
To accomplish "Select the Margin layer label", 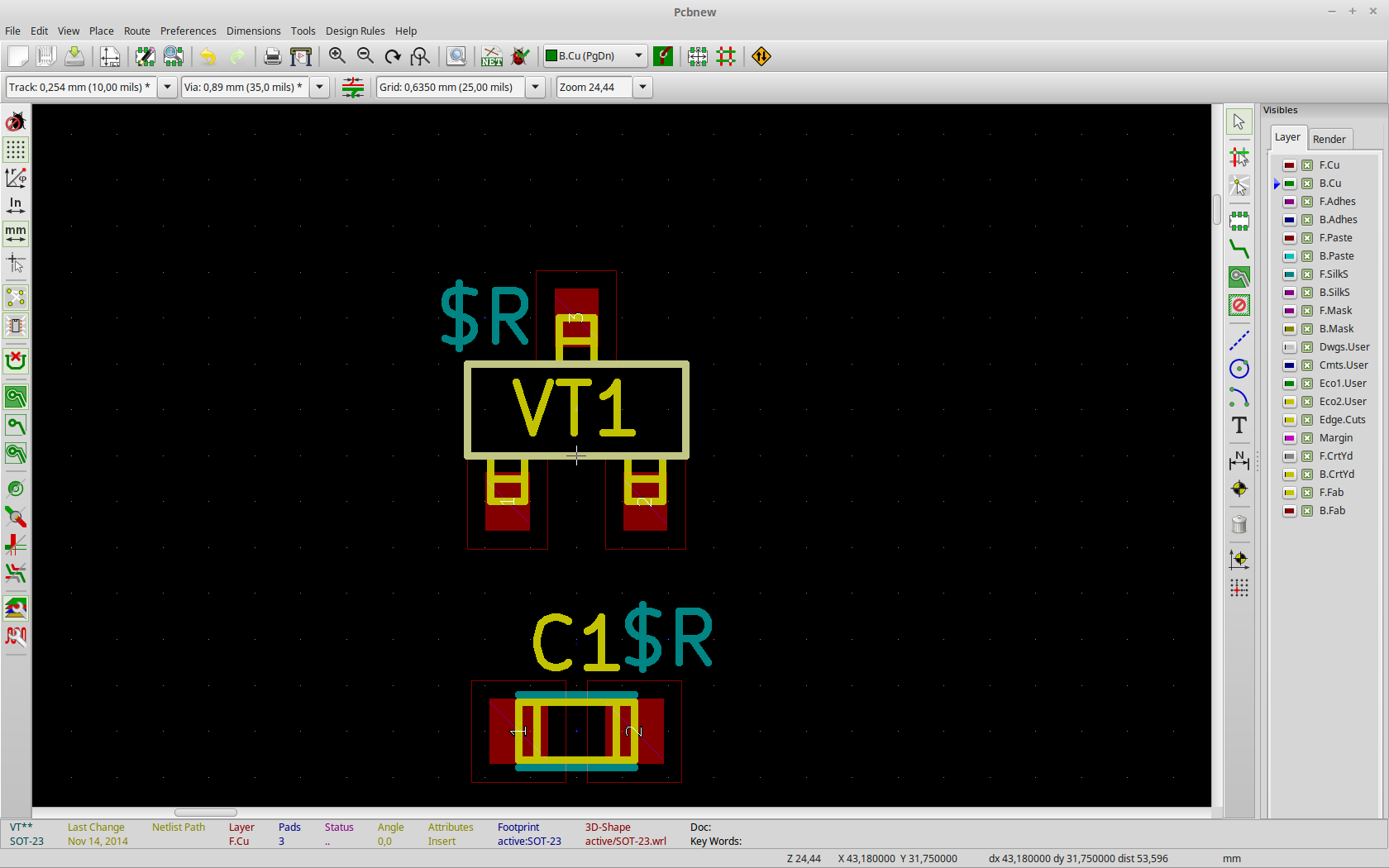I will [1335, 438].
